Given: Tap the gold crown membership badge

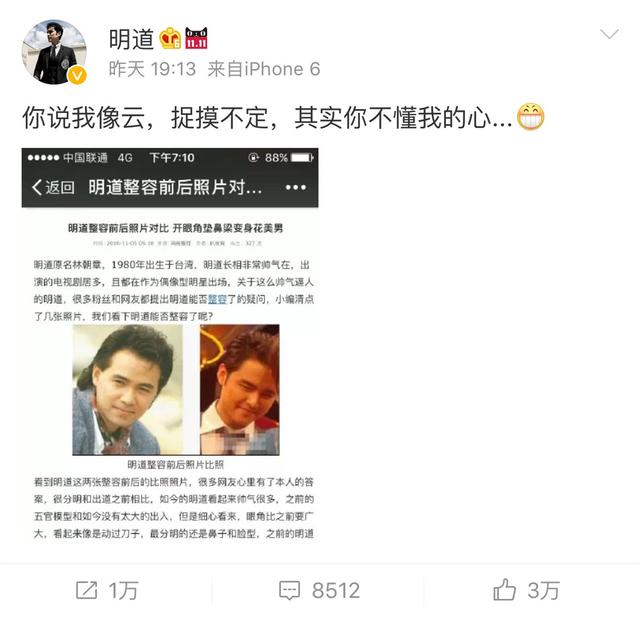Looking at the screenshot, I should (x=170, y=38).
